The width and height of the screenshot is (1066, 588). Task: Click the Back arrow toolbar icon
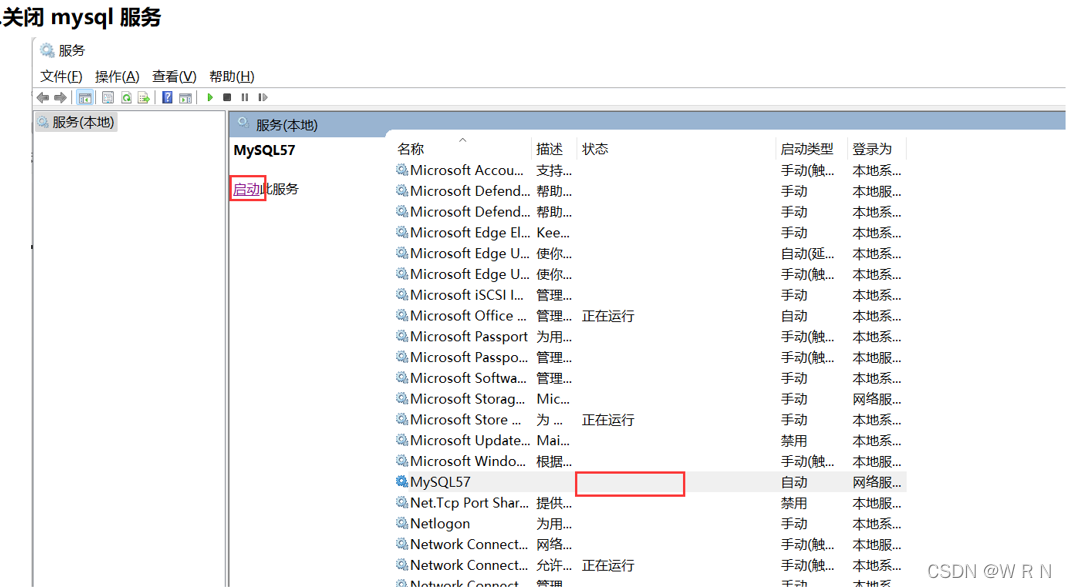pyautogui.click(x=43, y=98)
